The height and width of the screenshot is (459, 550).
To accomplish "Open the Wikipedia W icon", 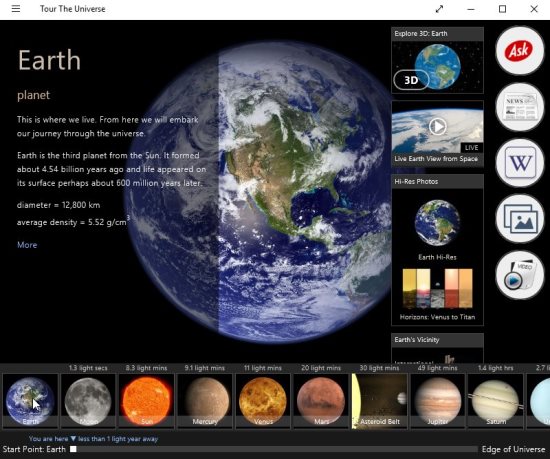I will coord(519,163).
